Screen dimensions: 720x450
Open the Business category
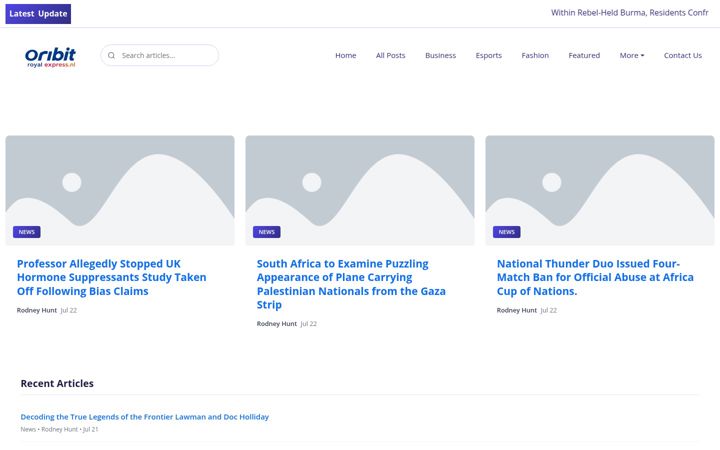click(x=440, y=56)
